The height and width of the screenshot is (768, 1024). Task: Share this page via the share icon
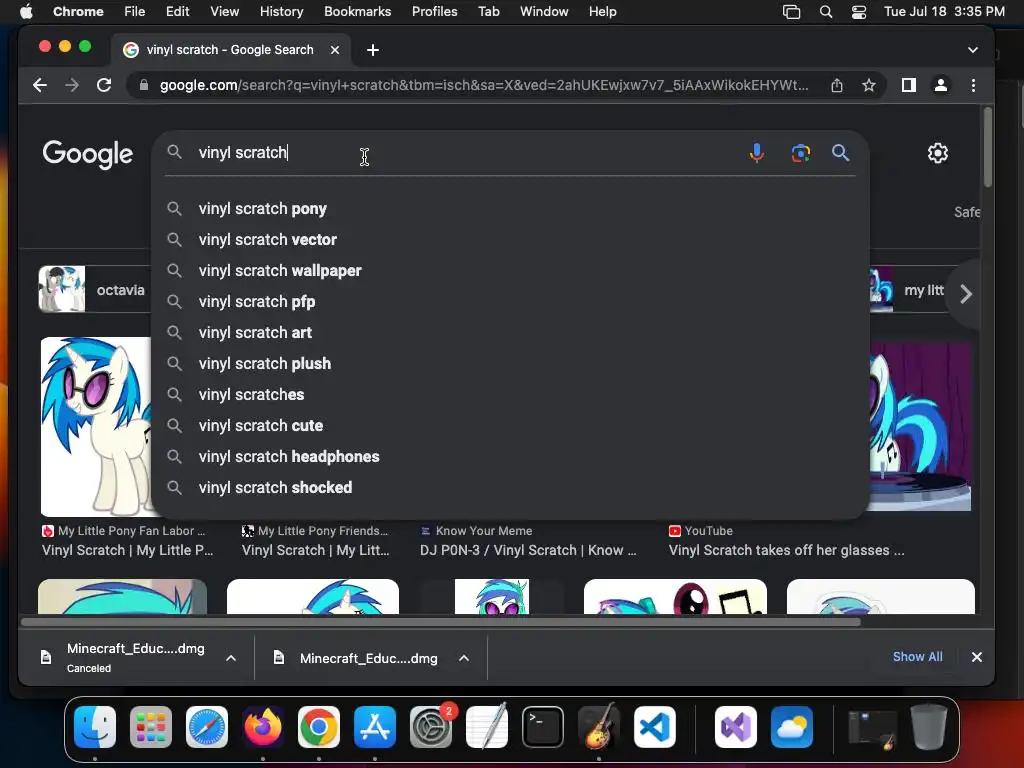click(x=837, y=85)
